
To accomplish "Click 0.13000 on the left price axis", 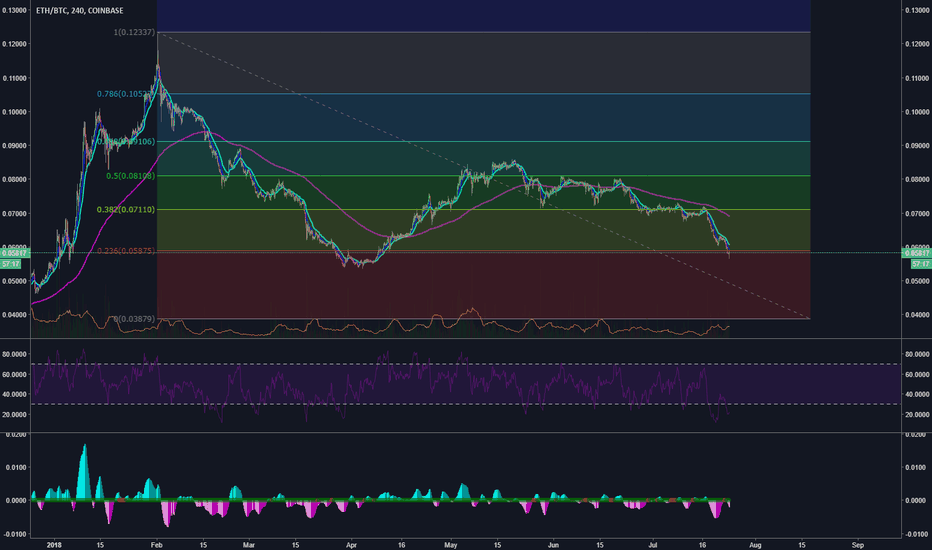I will (x=14, y=10).
